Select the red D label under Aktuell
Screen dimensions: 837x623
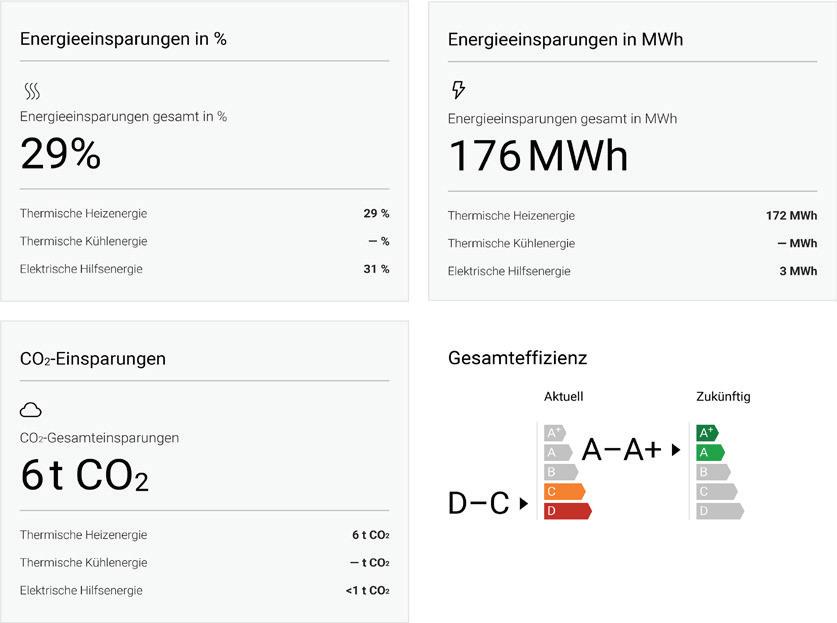566,511
